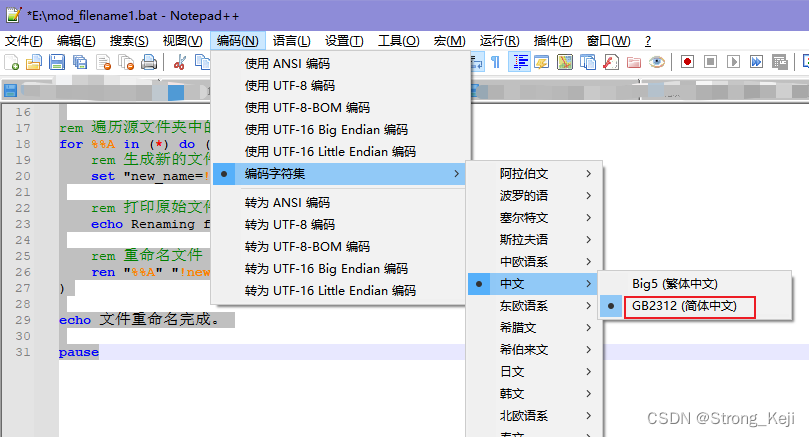Viewport: 809px width, 437px height.
Task: Expand the 东欧语系 character set submenu
Action: (534, 306)
